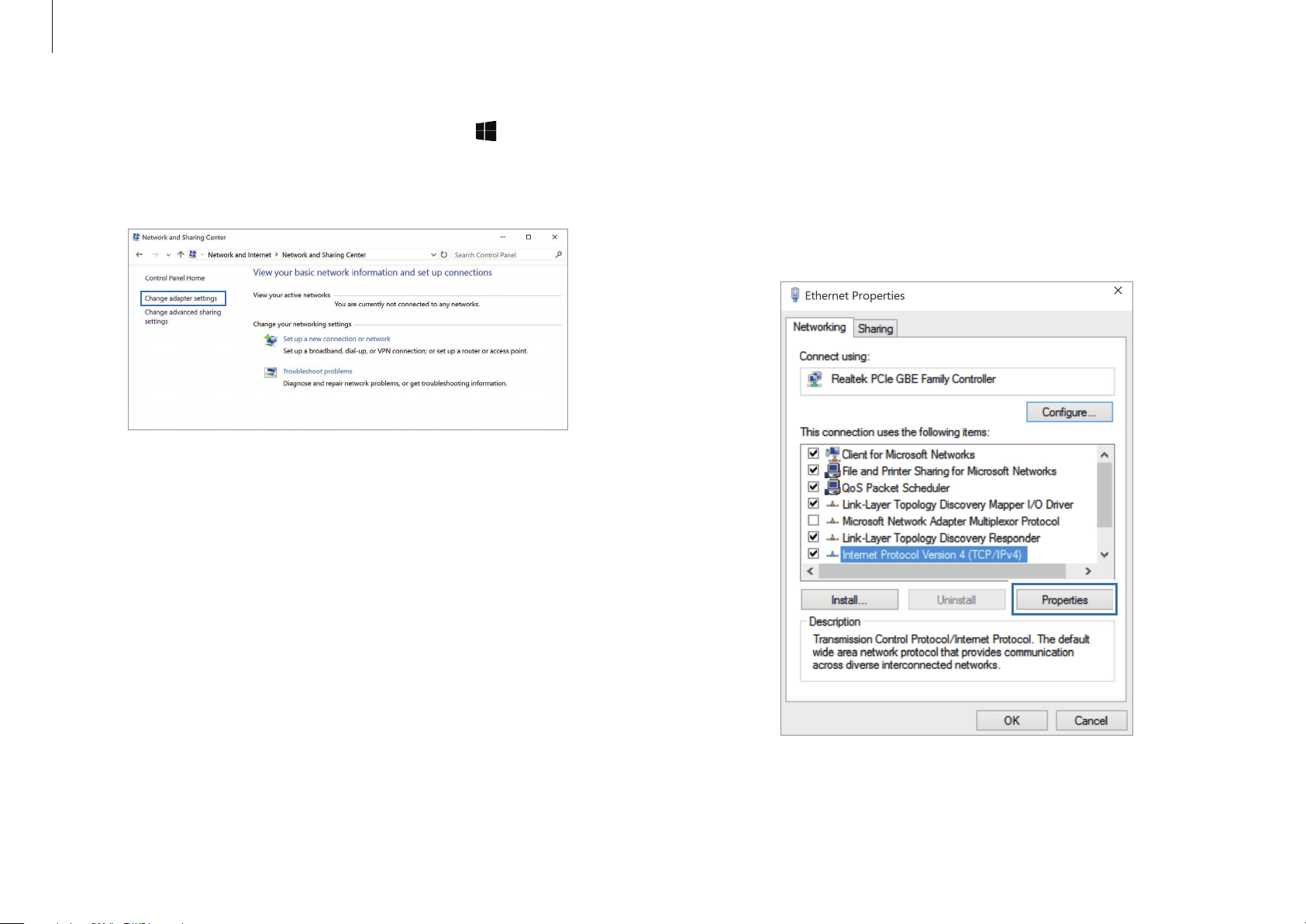Maximize the Network and Sharing Center window
Image resolution: width=1306 pixels, height=924 pixels.
(529, 237)
